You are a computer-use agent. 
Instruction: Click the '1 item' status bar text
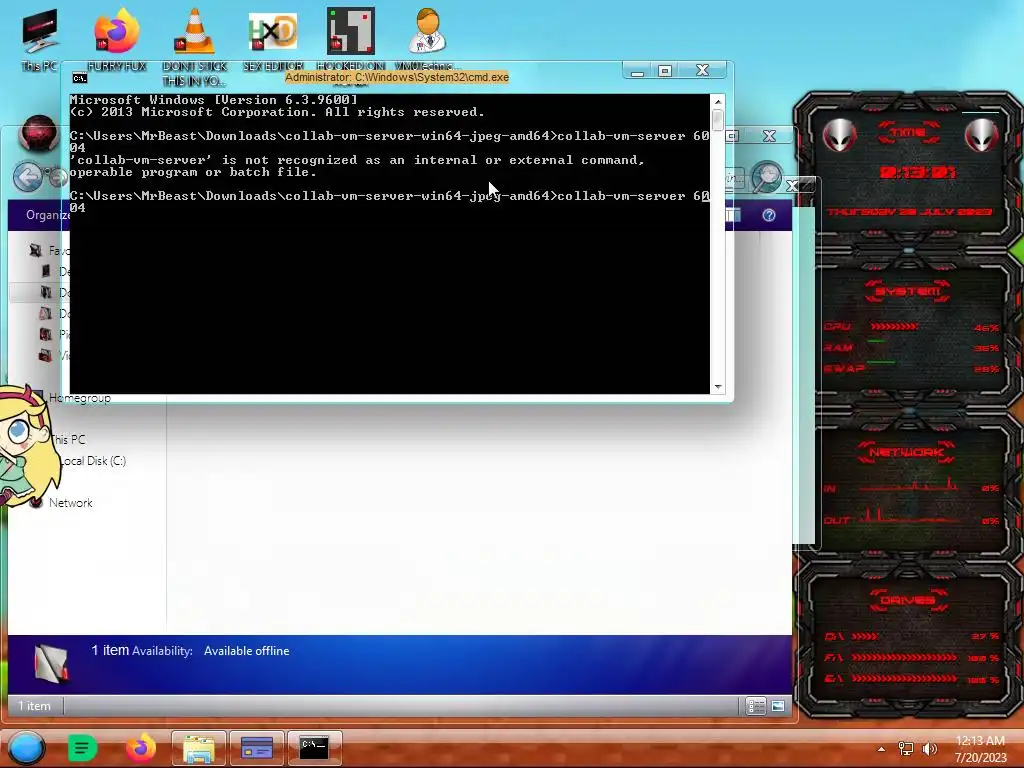pos(34,706)
